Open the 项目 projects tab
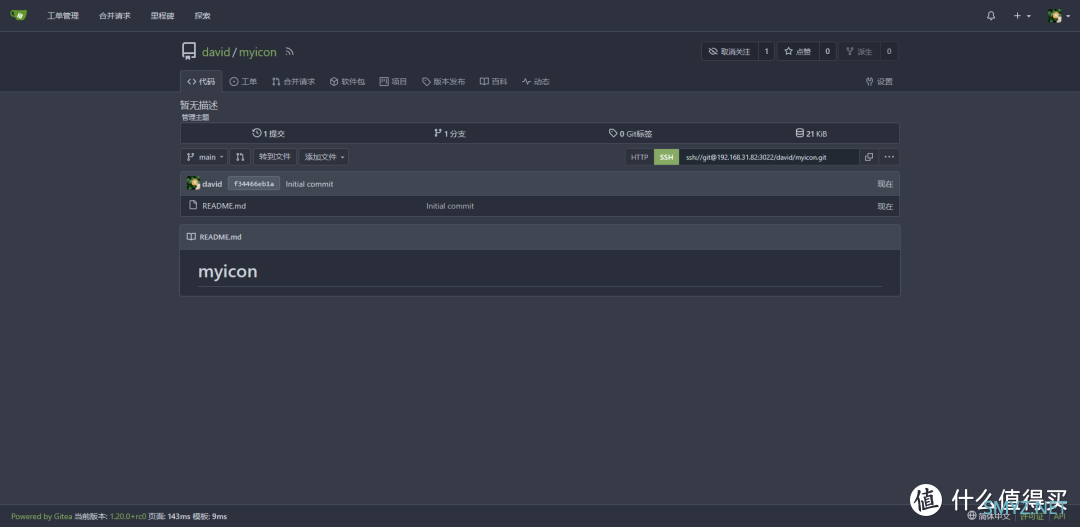1080x527 pixels. pos(393,81)
